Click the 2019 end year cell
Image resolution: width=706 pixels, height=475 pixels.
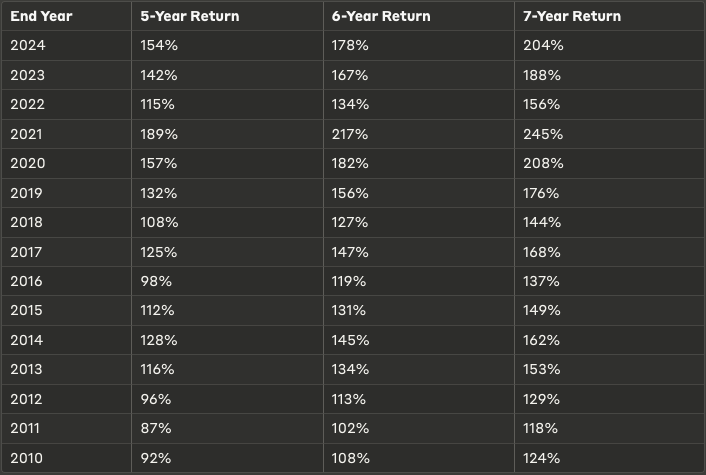28,193
